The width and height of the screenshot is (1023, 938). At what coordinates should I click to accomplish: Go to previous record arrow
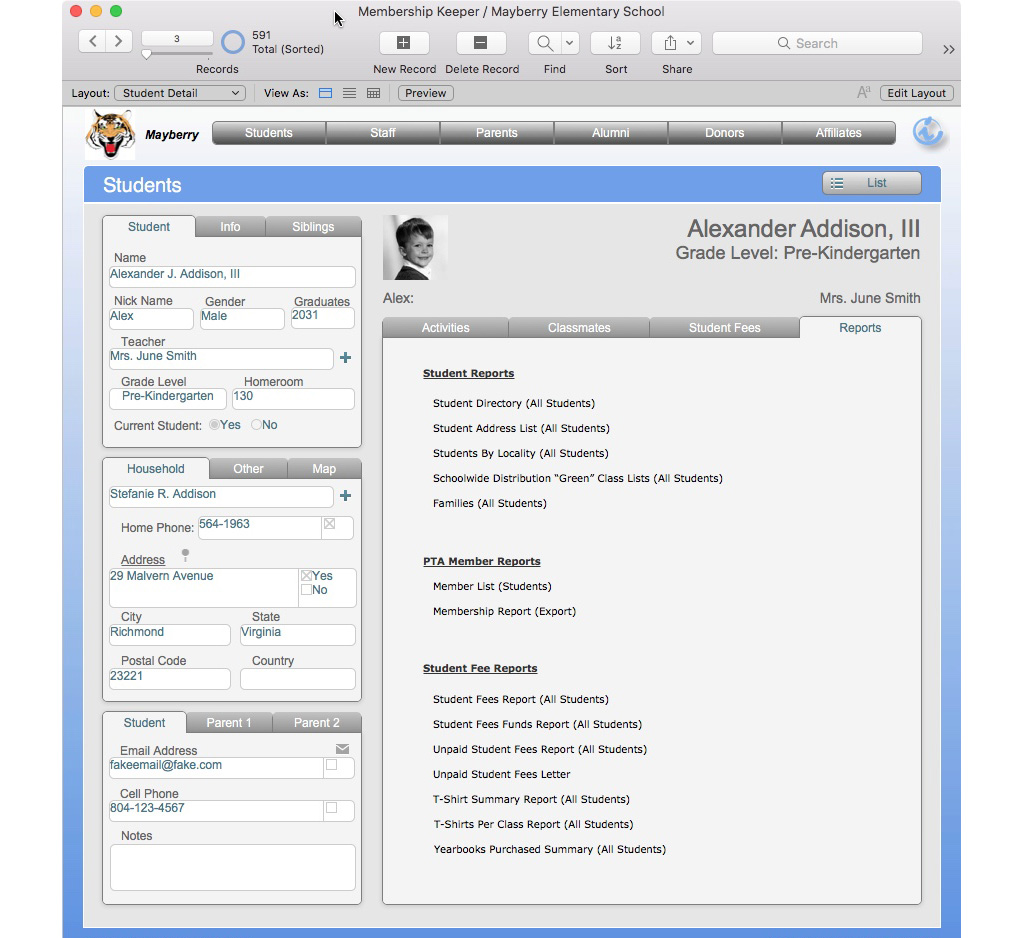93,42
